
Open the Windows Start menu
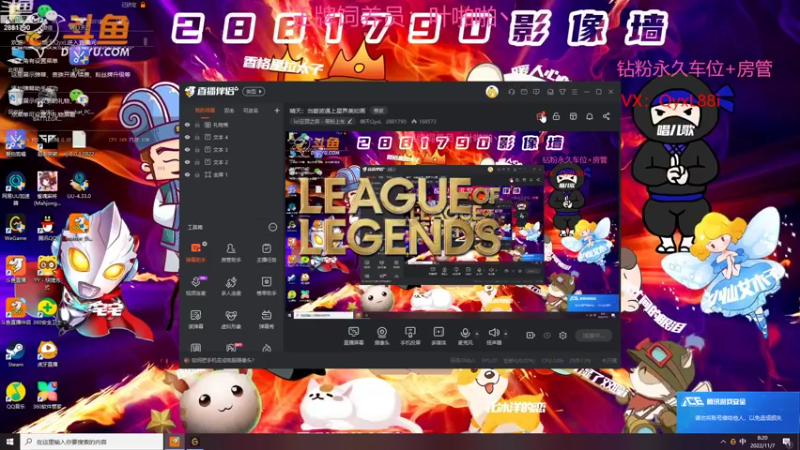[10, 442]
